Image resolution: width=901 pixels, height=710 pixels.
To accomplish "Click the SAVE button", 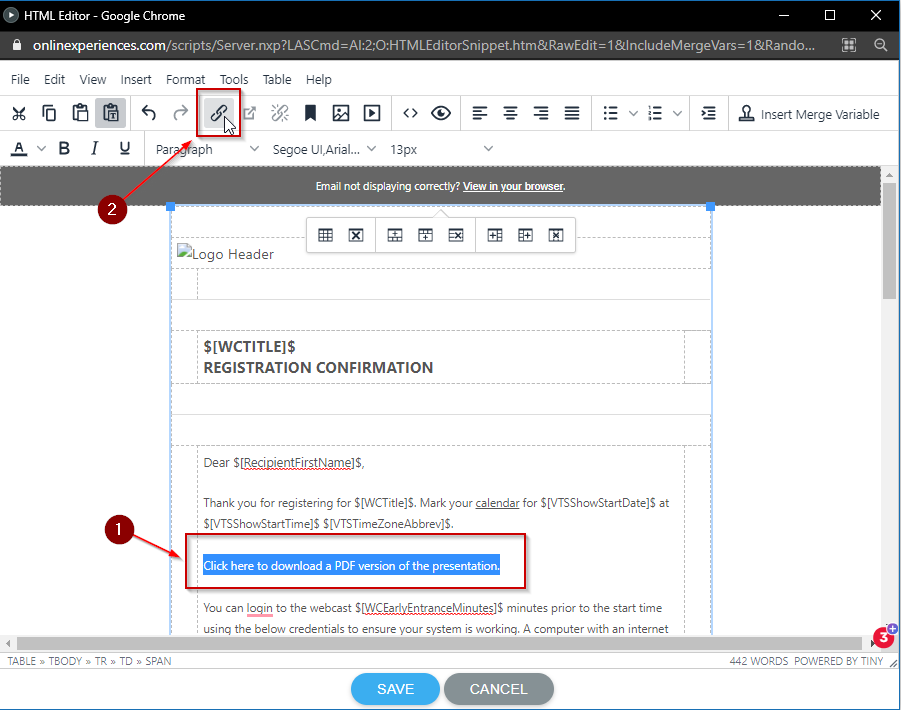I will pos(395,689).
